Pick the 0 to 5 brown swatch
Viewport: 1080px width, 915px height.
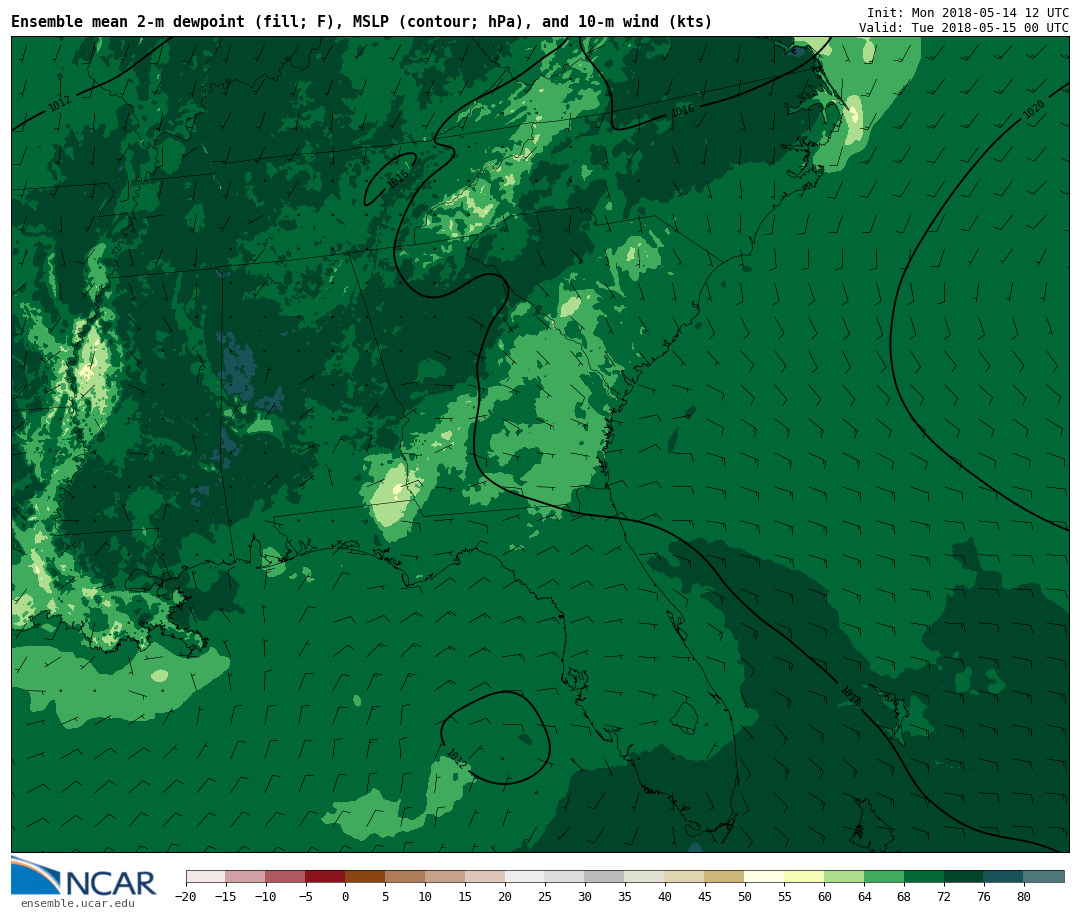366,877
